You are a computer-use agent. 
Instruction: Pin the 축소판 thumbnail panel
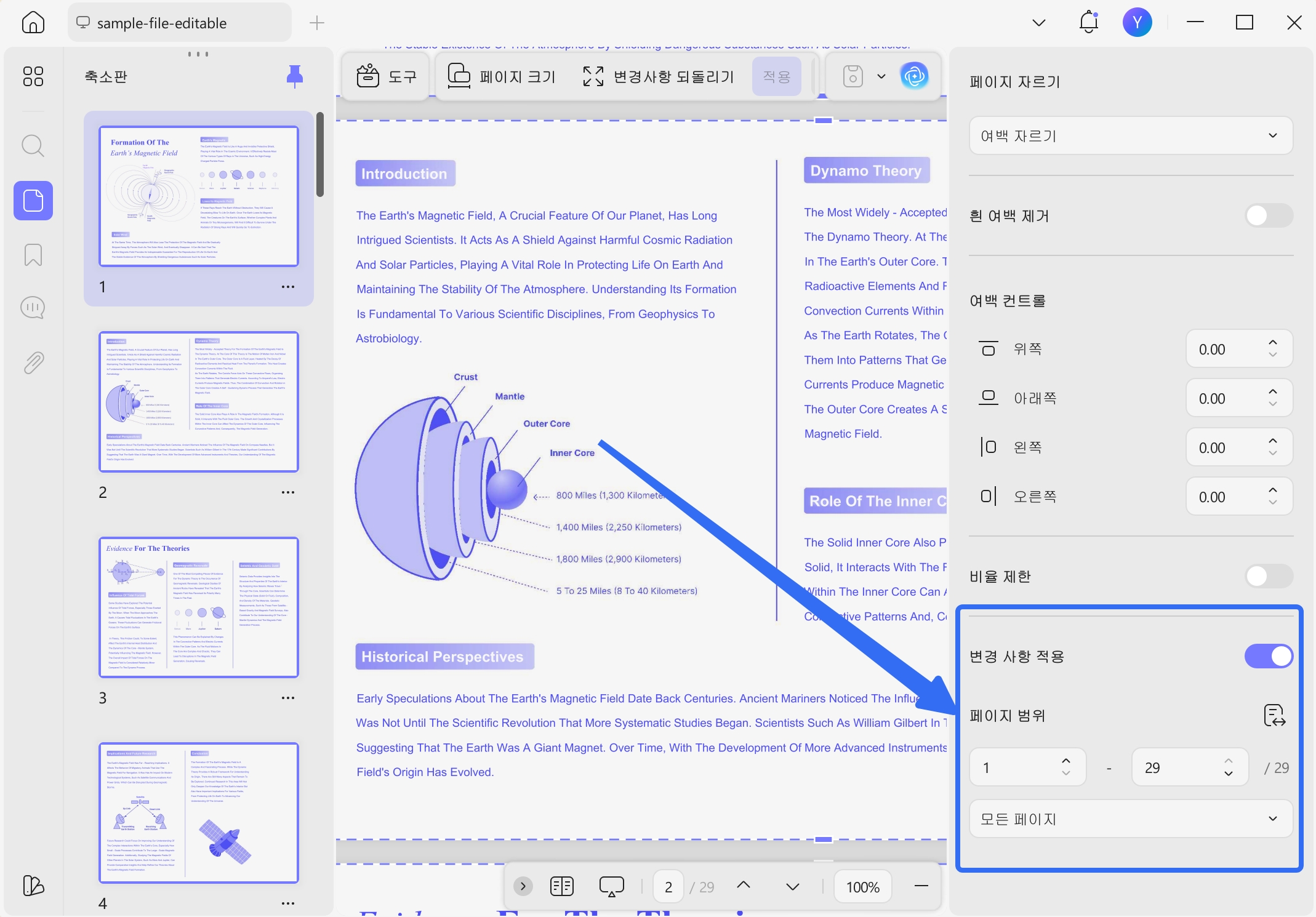point(295,76)
